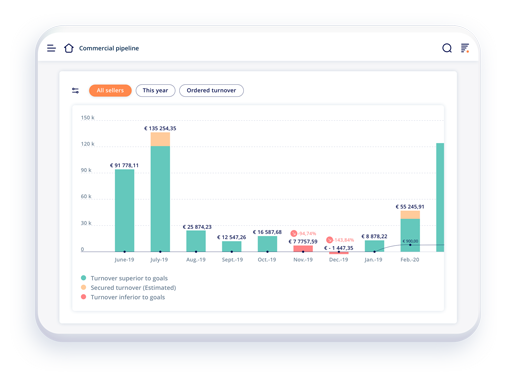Click the June-19 axis label

(124, 260)
